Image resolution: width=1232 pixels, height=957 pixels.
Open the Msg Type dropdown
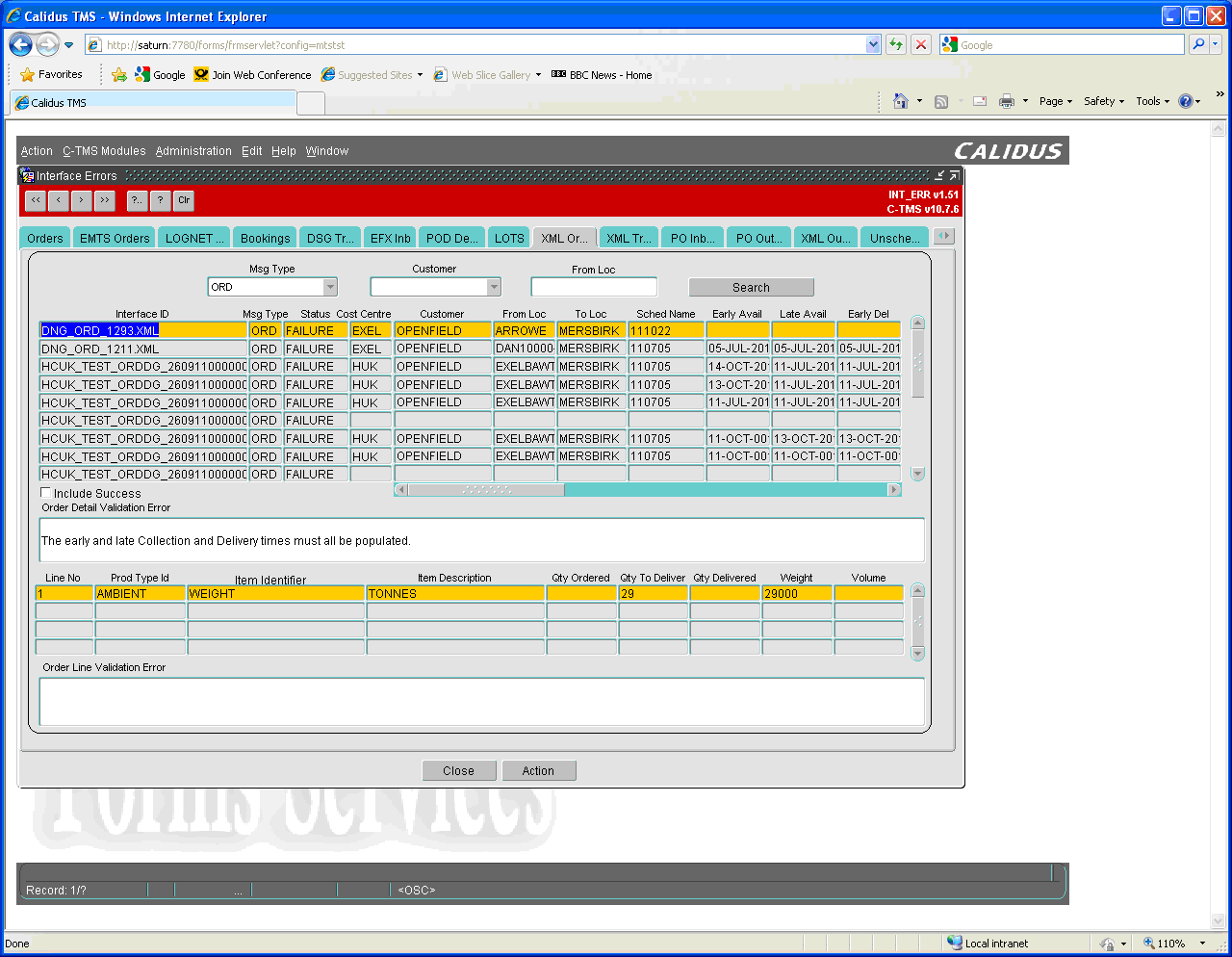(330, 287)
